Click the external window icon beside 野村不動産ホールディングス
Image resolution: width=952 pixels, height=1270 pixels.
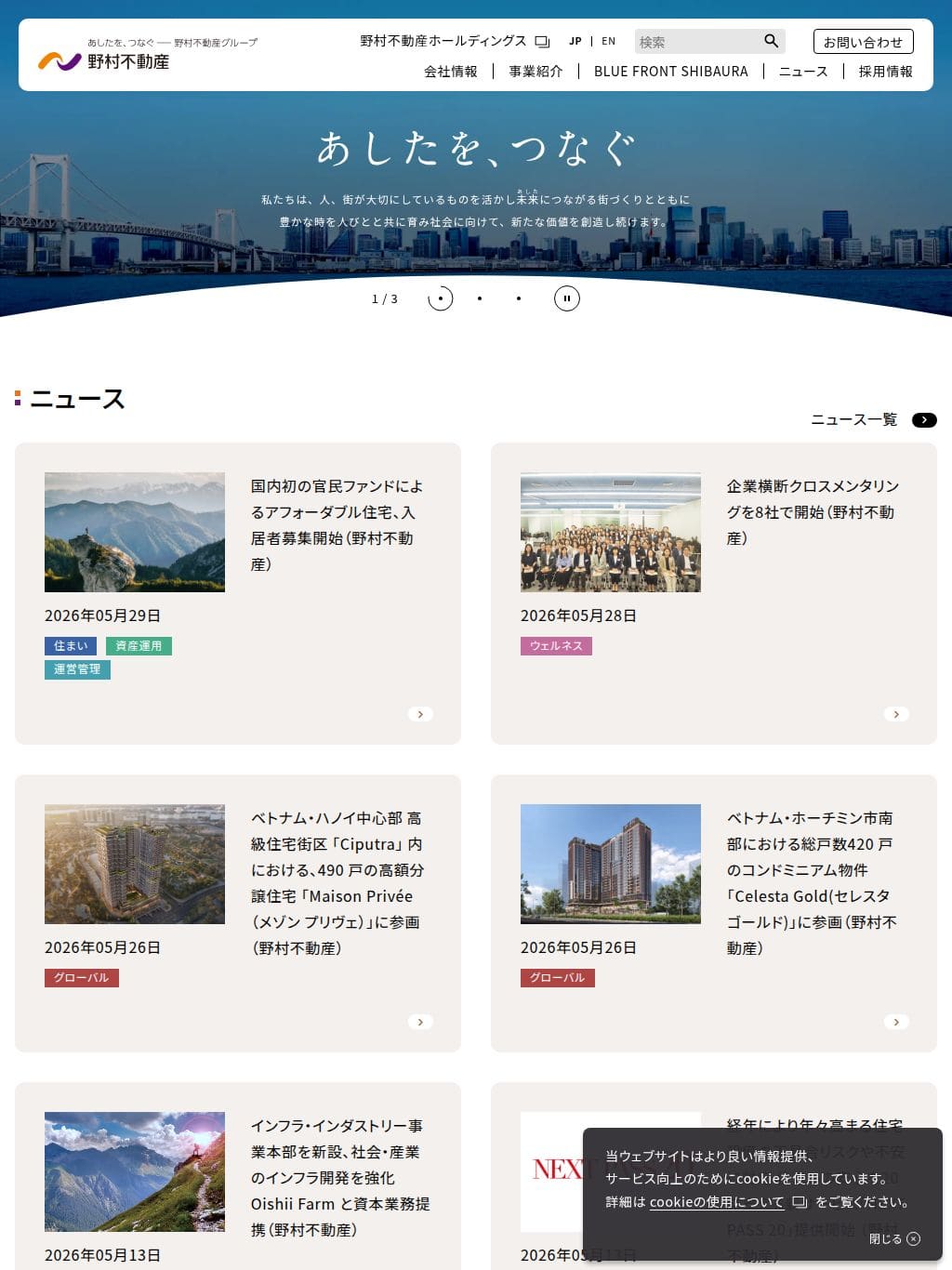click(542, 42)
